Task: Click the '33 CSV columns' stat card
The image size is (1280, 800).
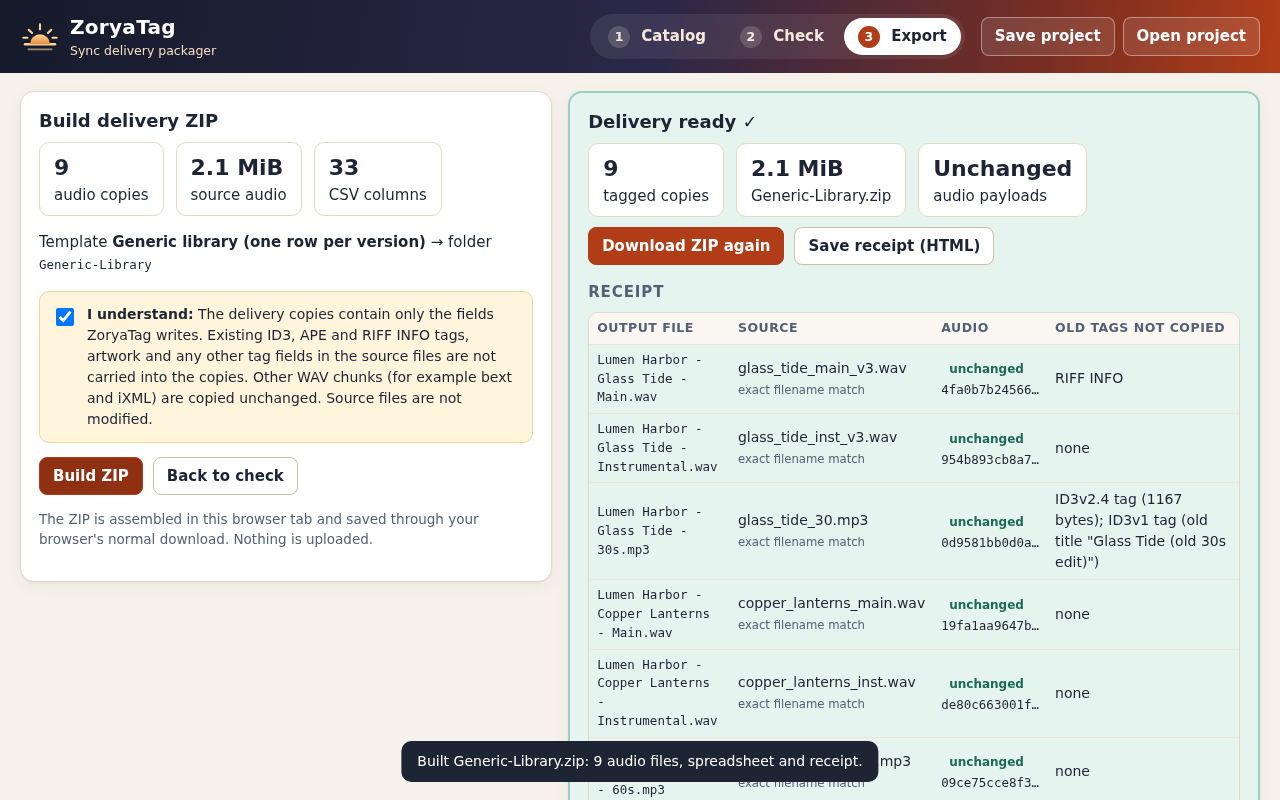Action: (378, 179)
